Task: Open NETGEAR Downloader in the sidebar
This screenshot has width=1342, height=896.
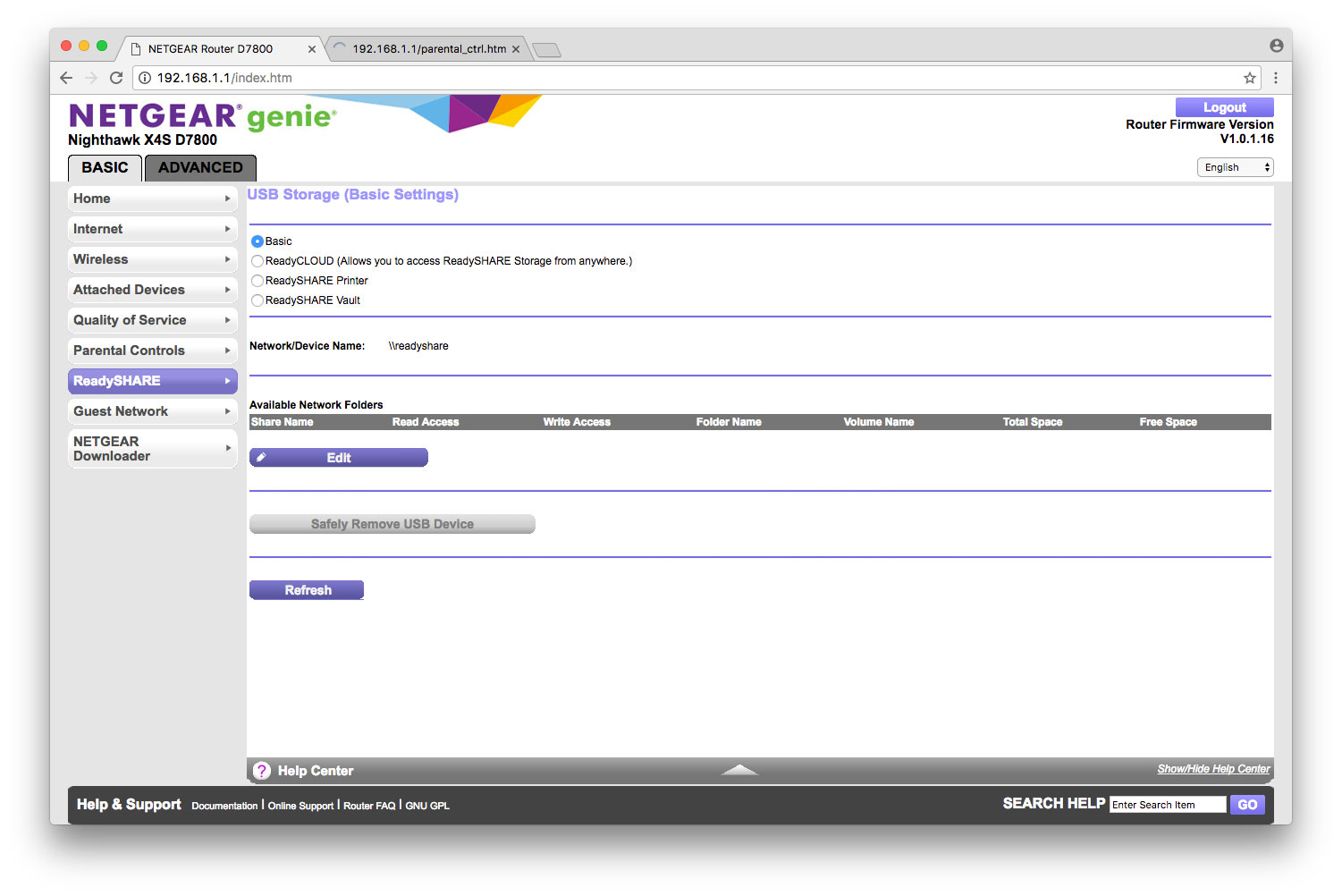Action: (152, 449)
